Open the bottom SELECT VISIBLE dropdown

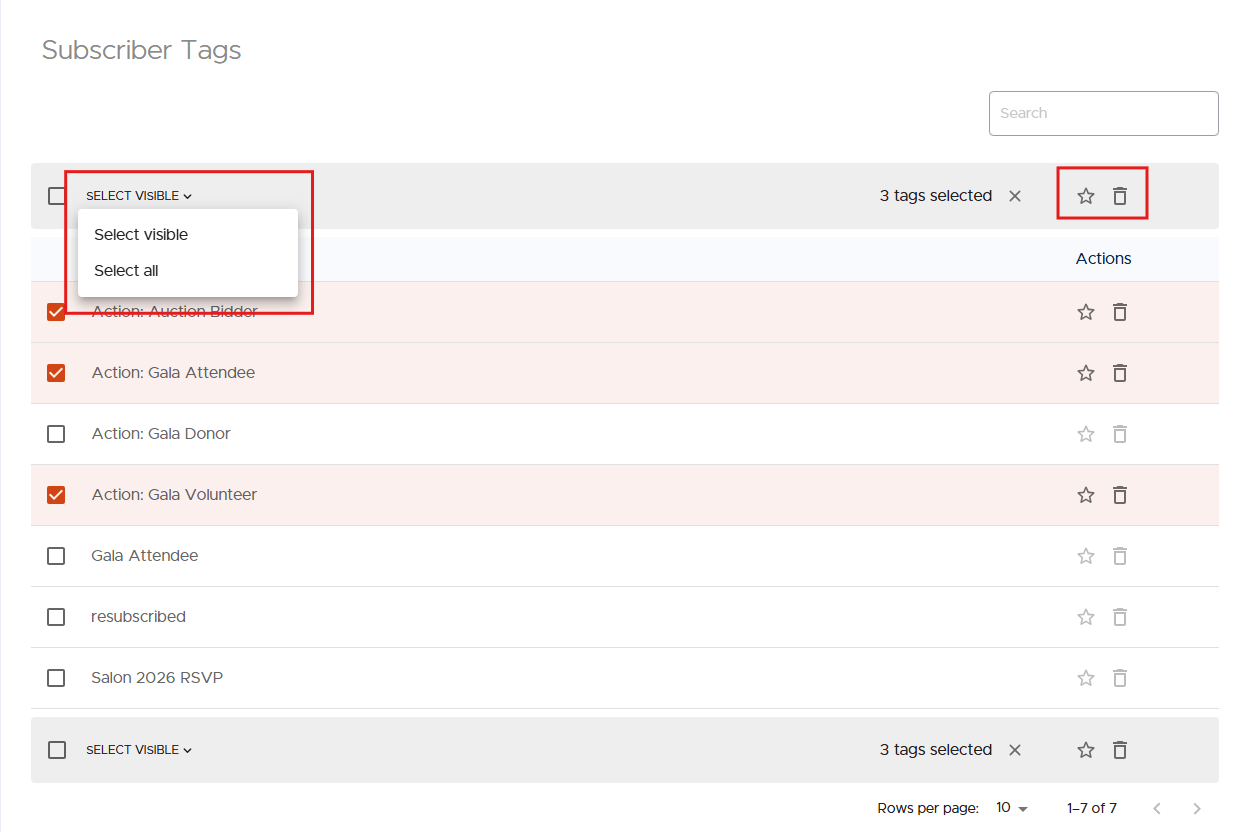tap(139, 750)
